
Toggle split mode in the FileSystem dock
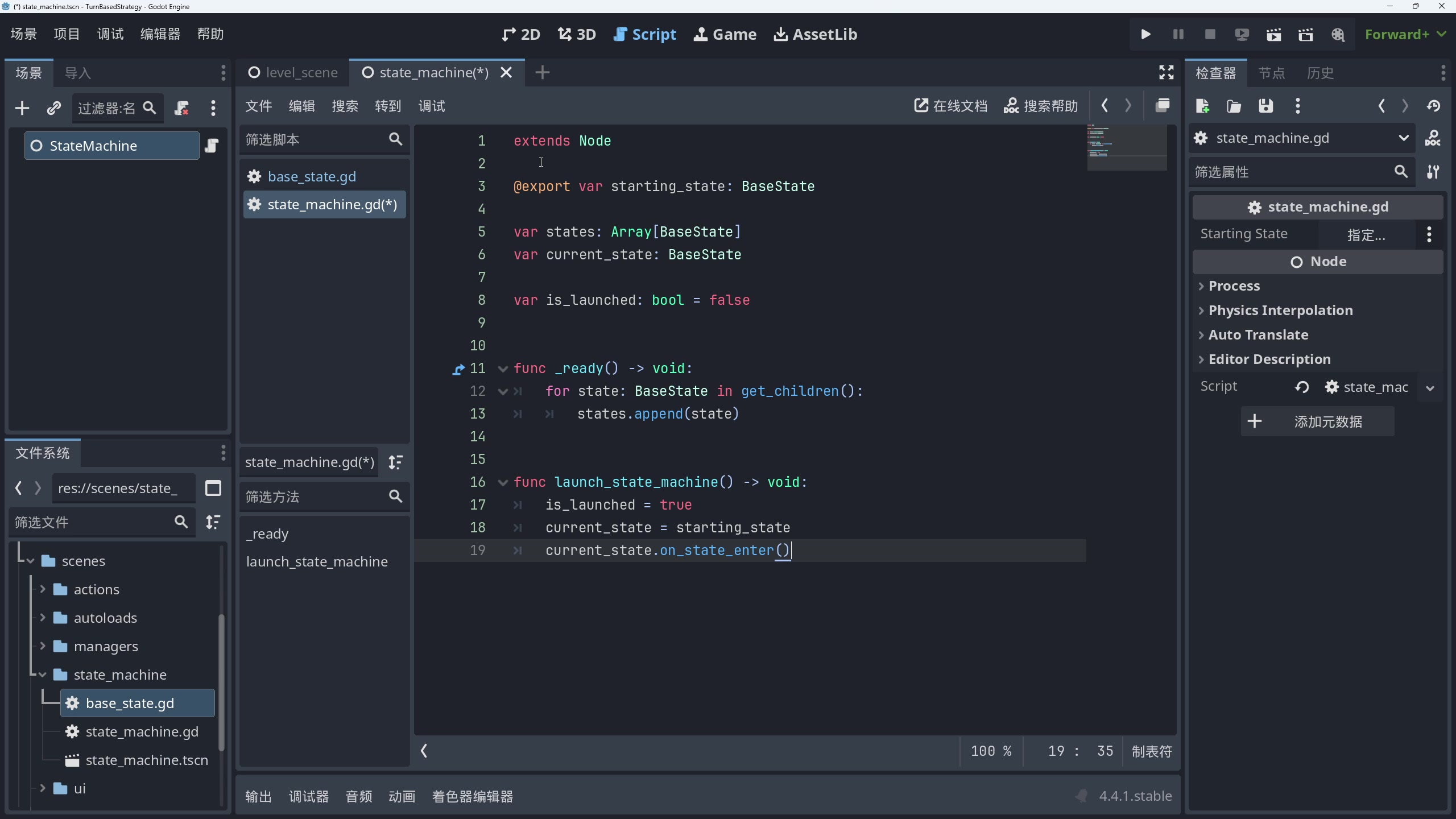coord(213,488)
